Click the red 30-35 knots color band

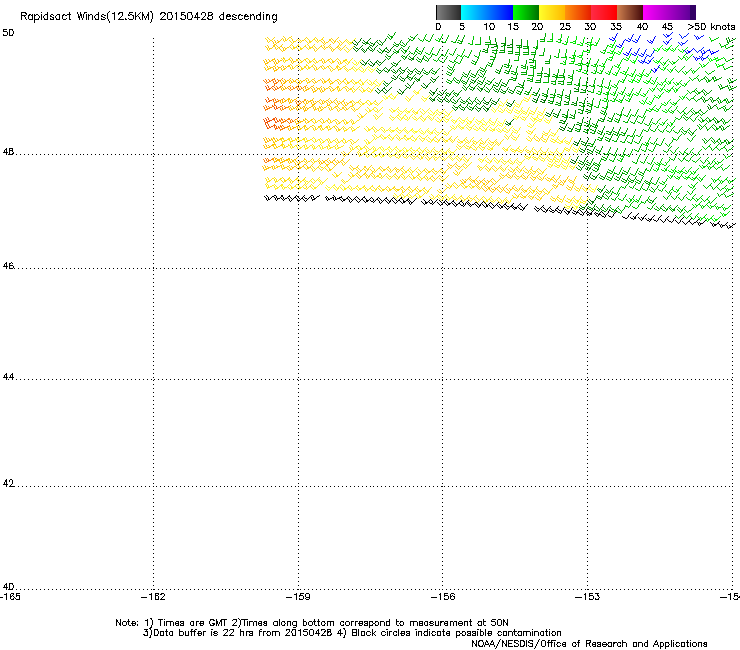[x=604, y=12]
